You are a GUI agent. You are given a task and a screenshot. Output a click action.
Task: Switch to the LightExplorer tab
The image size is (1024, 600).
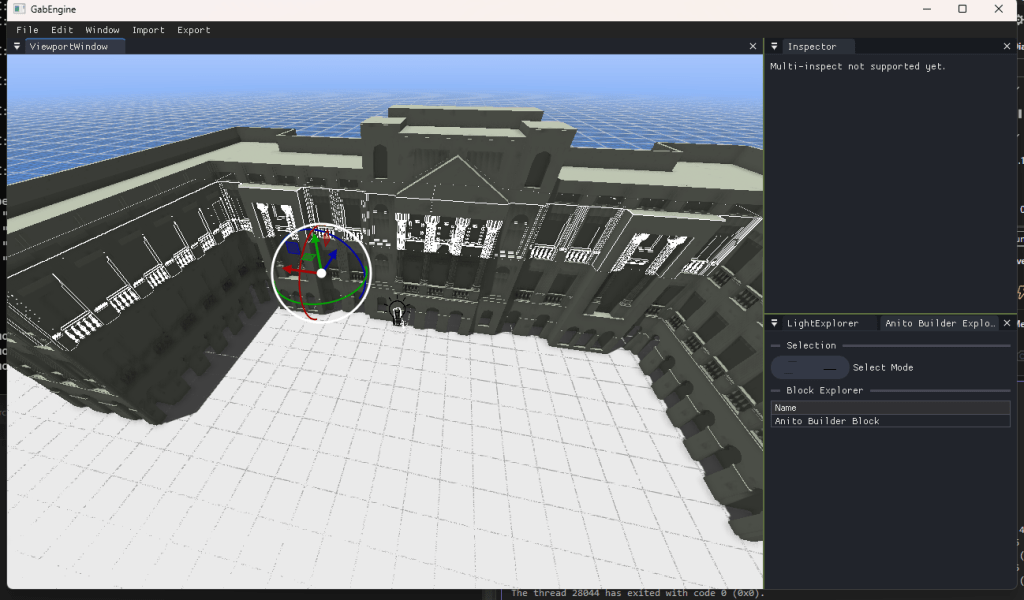(x=822, y=323)
